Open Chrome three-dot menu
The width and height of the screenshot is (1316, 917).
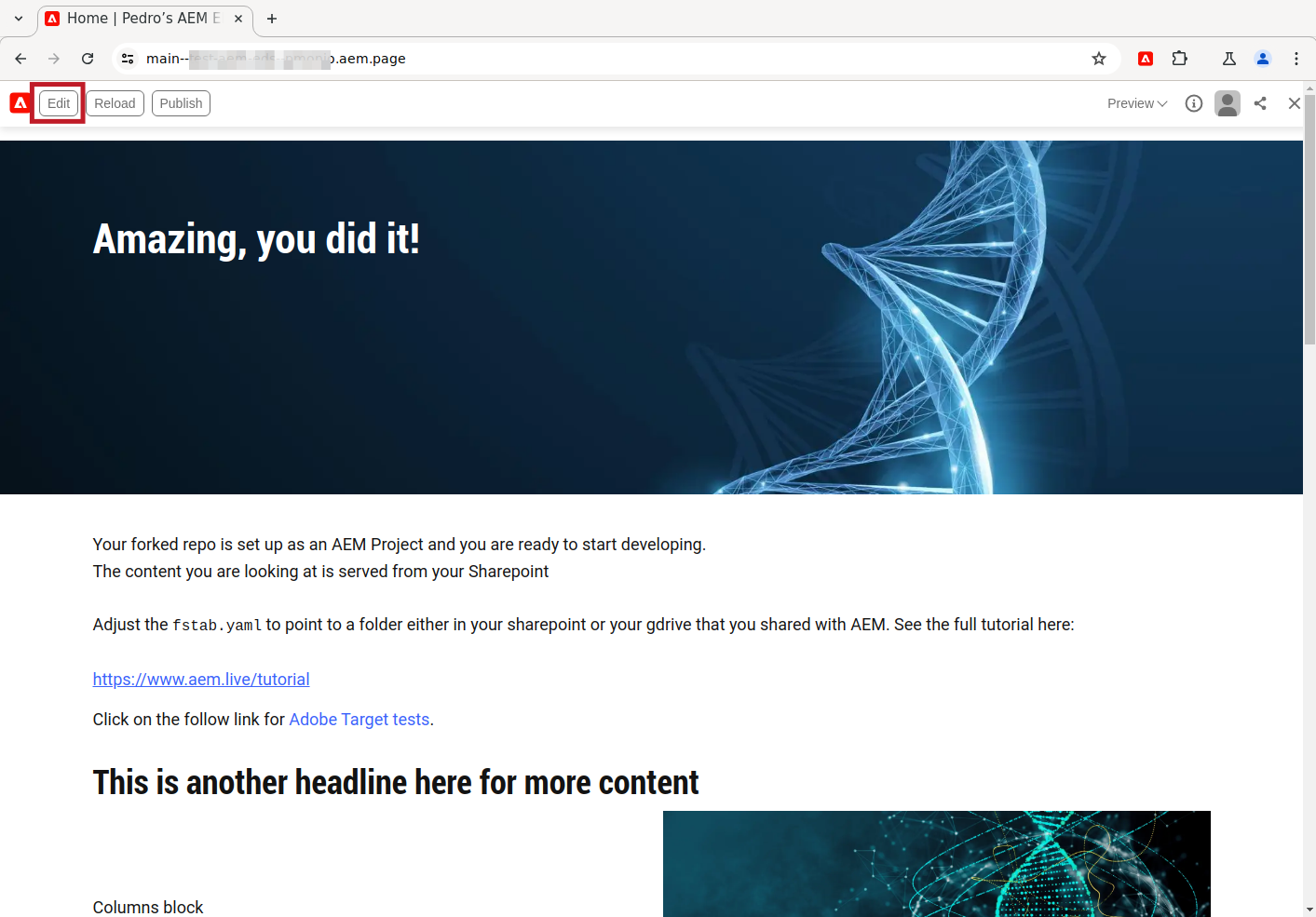tap(1296, 59)
